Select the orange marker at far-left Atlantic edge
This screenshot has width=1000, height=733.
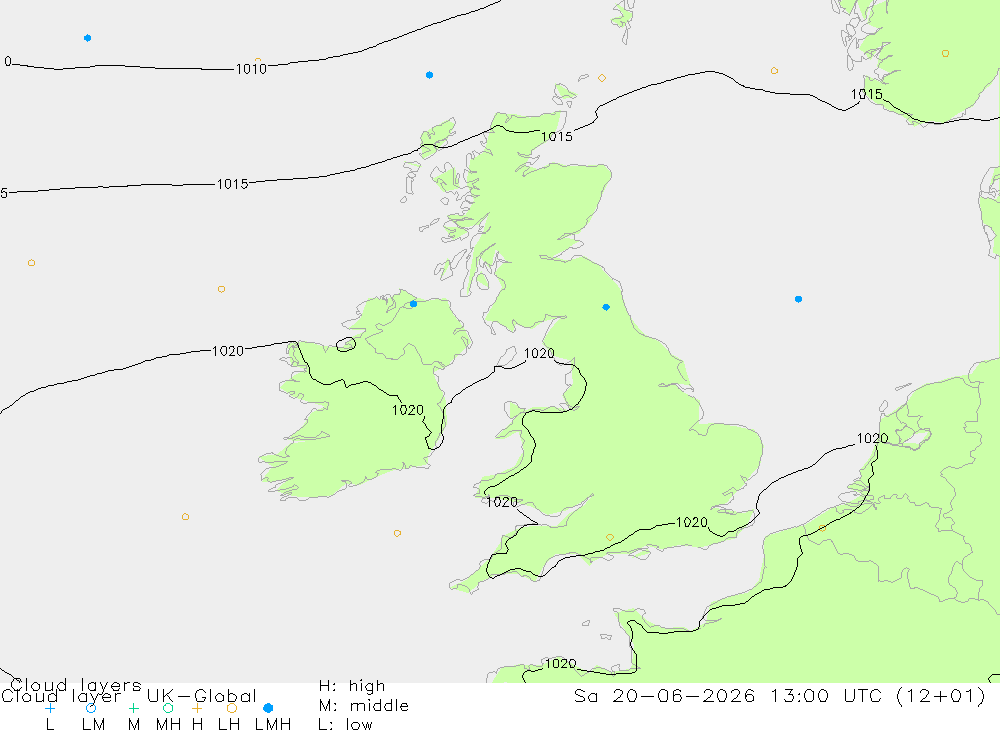31,262
